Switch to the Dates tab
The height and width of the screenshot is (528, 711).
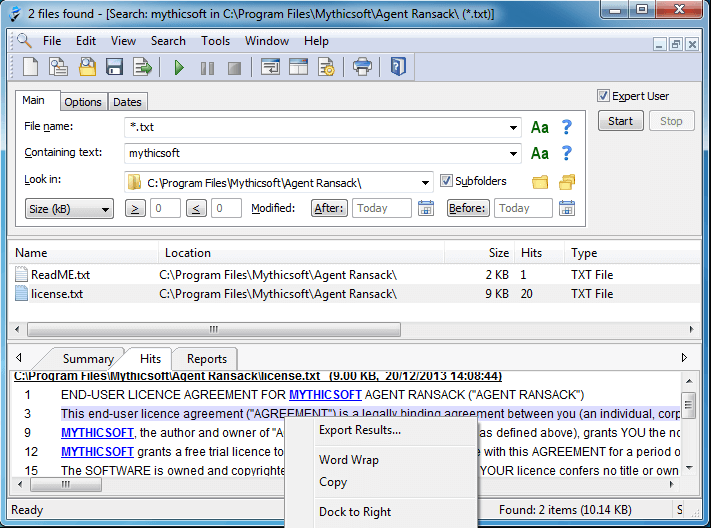[127, 102]
